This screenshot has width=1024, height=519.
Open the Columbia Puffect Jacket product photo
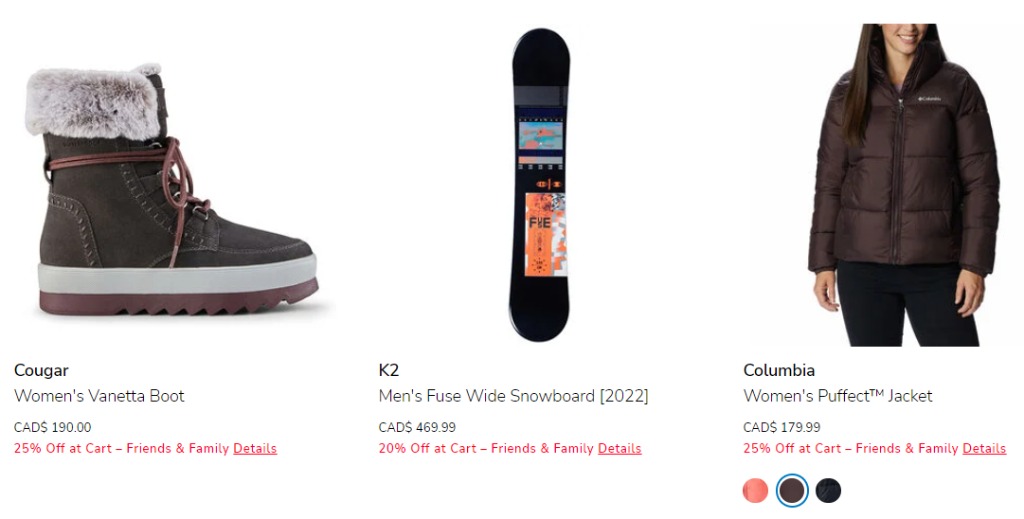pos(904,185)
